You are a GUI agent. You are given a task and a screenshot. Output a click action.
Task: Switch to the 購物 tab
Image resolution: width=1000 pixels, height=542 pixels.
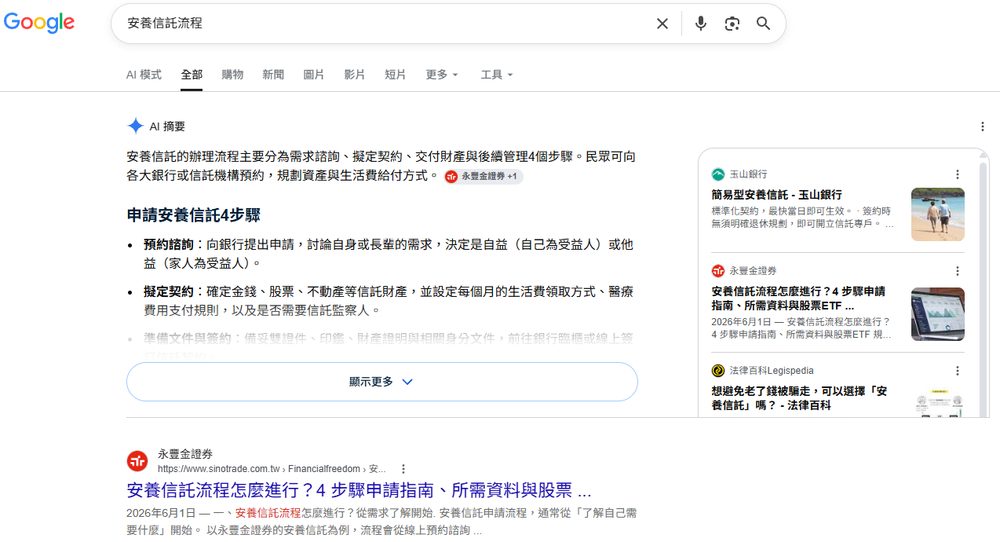click(233, 75)
